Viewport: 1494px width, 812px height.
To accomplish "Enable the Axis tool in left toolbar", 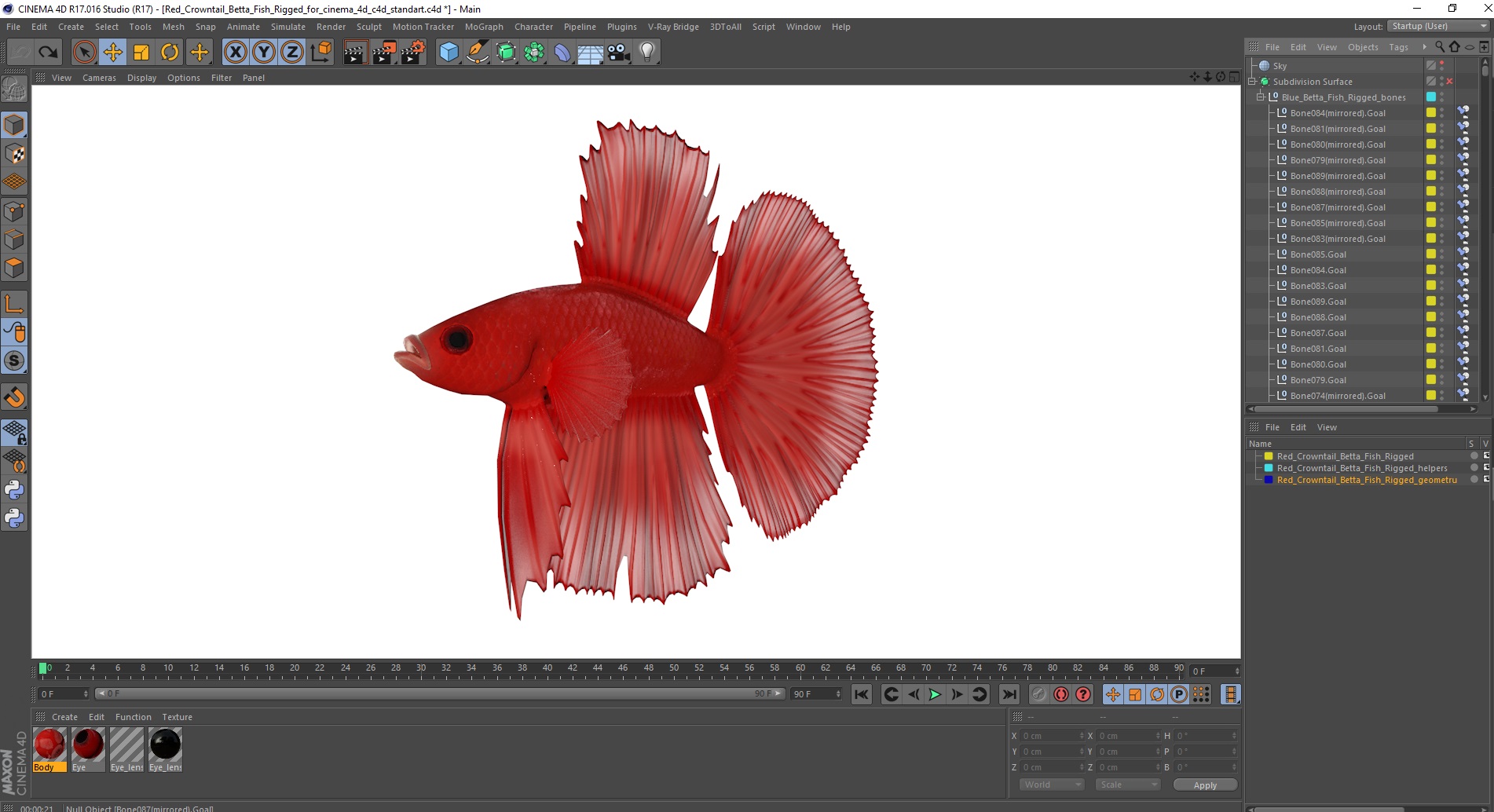I will tap(14, 304).
